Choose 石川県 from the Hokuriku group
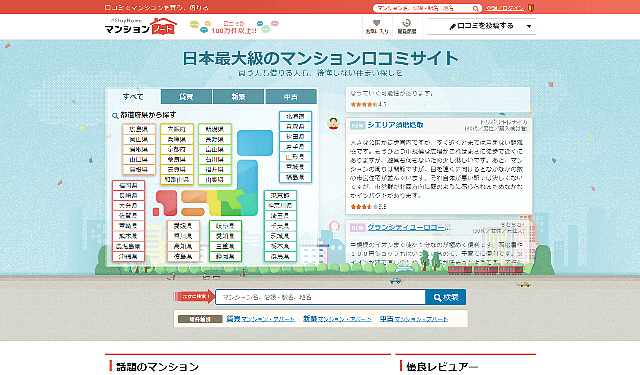640x375 pixels. (x=215, y=160)
